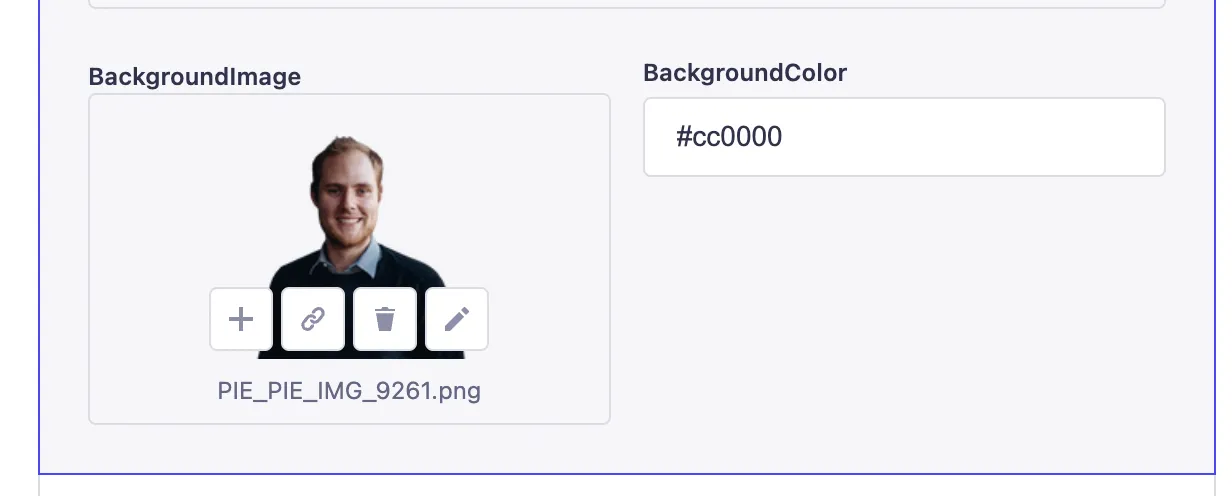Click the BackgroundColor label

coord(745,73)
